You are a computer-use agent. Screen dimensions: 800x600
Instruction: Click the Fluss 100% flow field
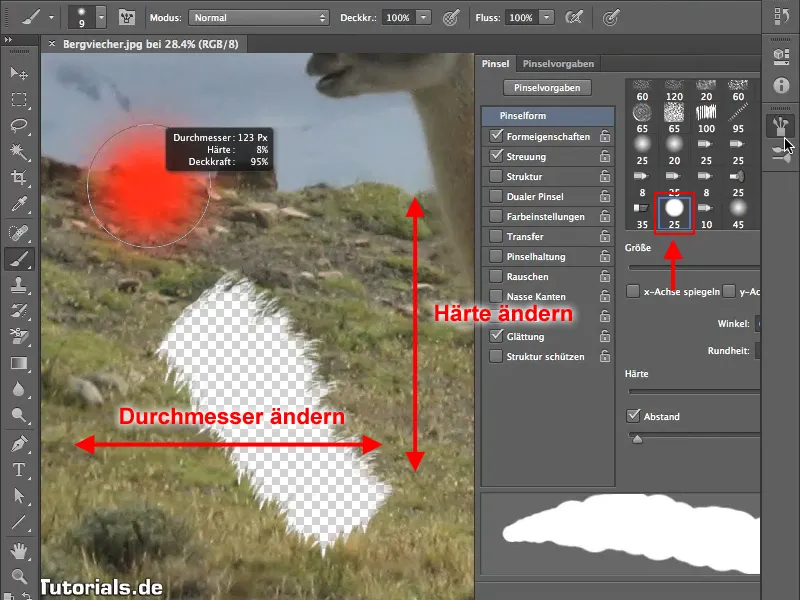(521, 18)
